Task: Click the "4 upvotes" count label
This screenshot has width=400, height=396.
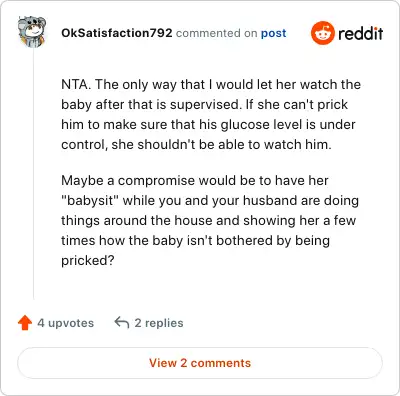Action: coord(66,323)
